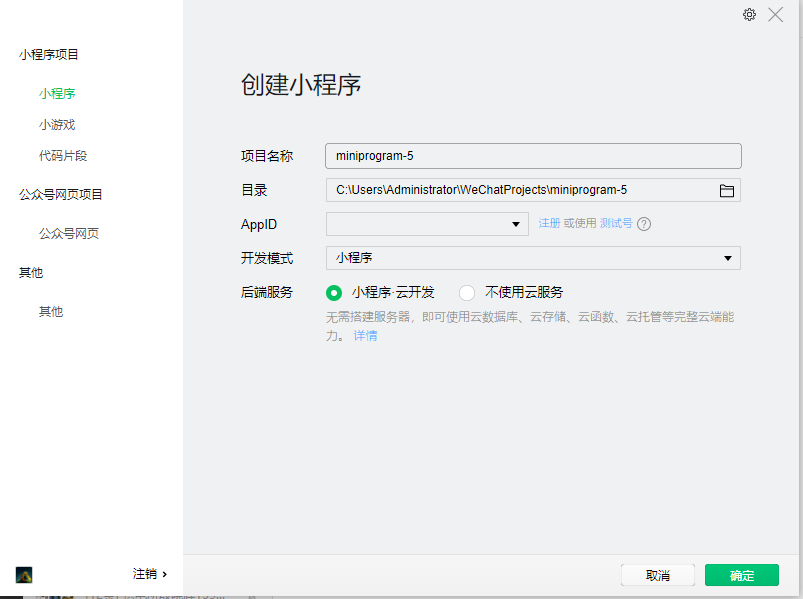Switch to 小游戏 project type
This screenshot has height=599, width=803.
coord(57,125)
